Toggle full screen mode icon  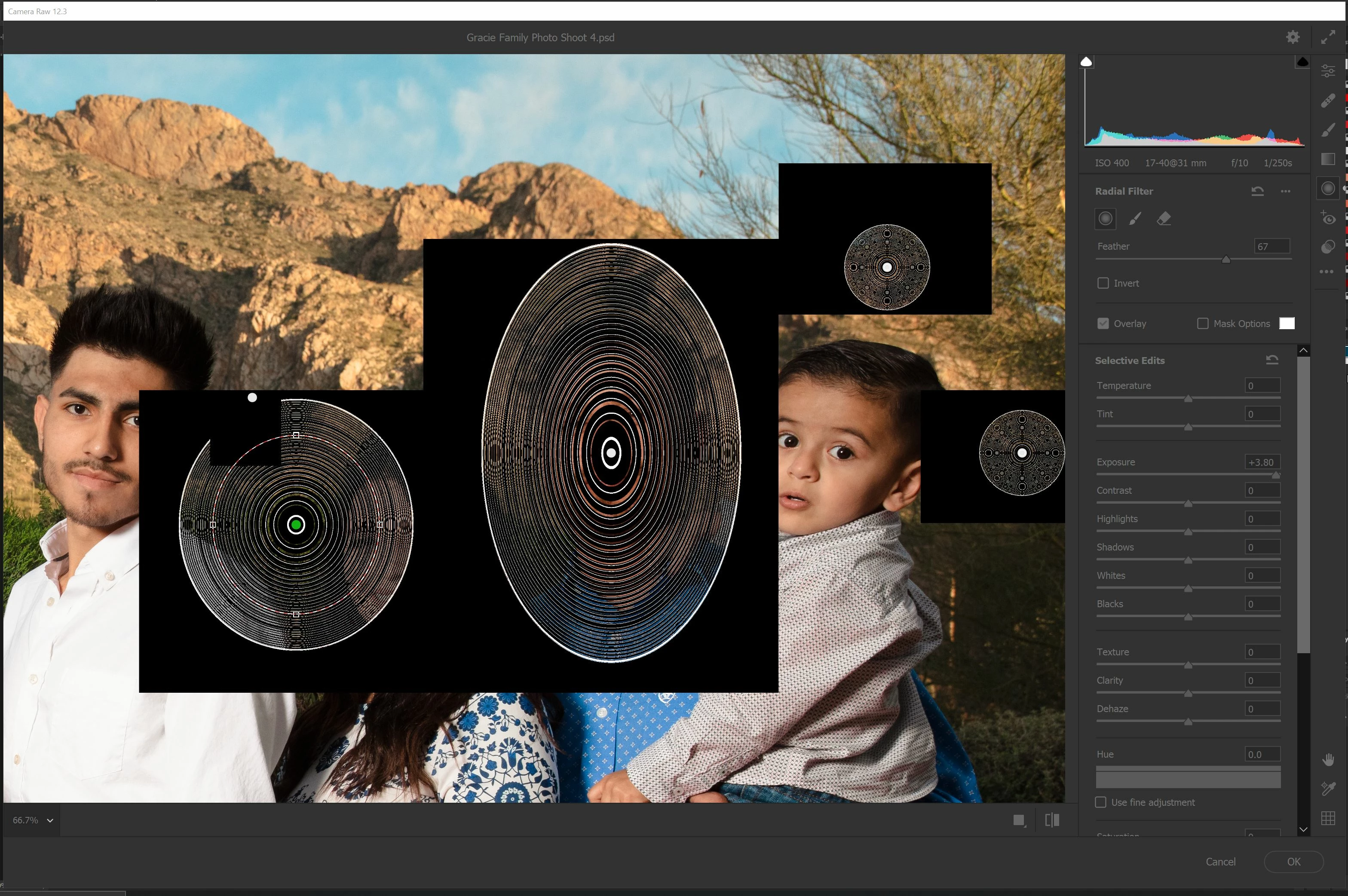(1328, 37)
